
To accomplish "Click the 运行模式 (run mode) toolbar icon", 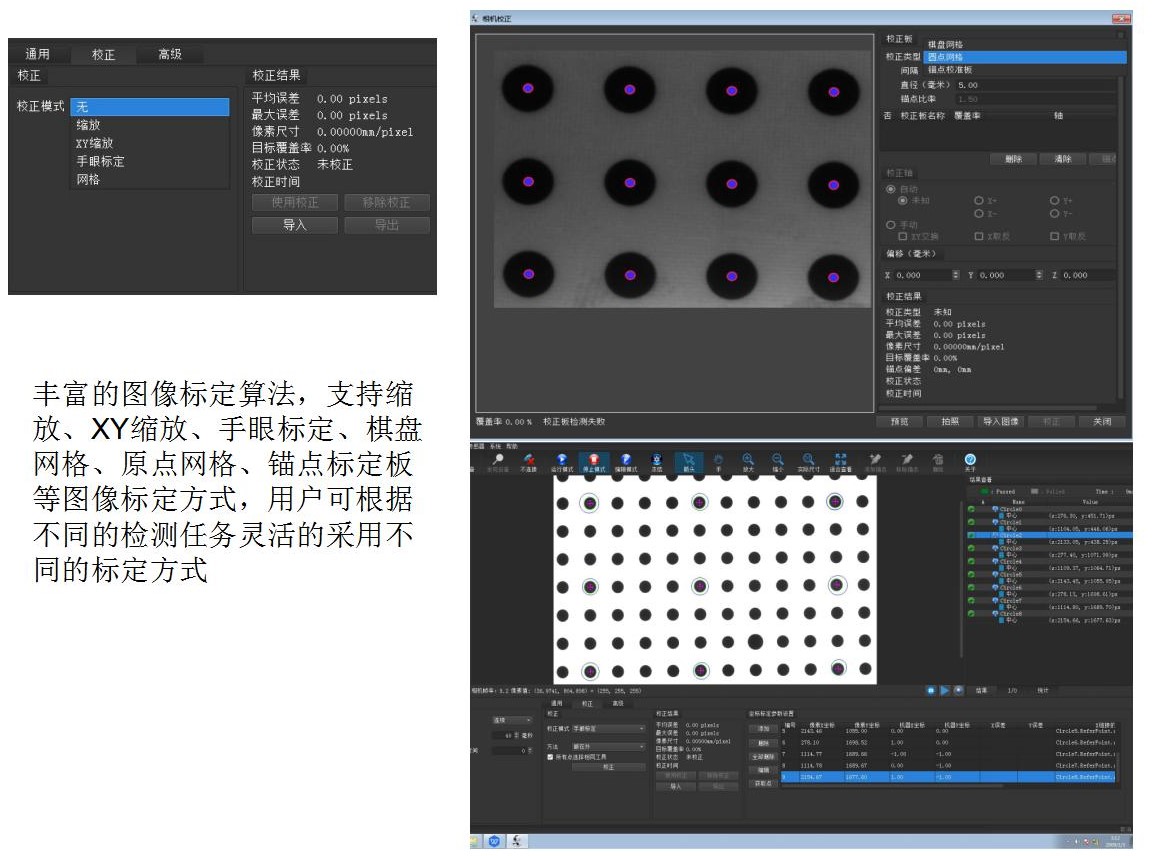I will coord(562,460).
